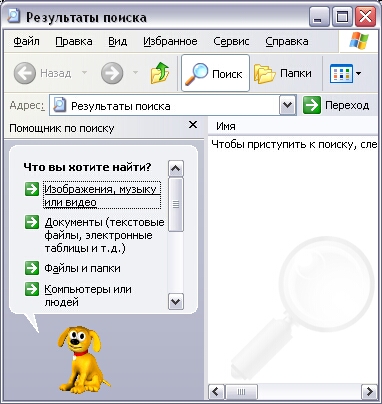This screenshot has width=382, height=404.
Task: Maximize the Результаты поиска window
Action: click(x=342, y=17)
